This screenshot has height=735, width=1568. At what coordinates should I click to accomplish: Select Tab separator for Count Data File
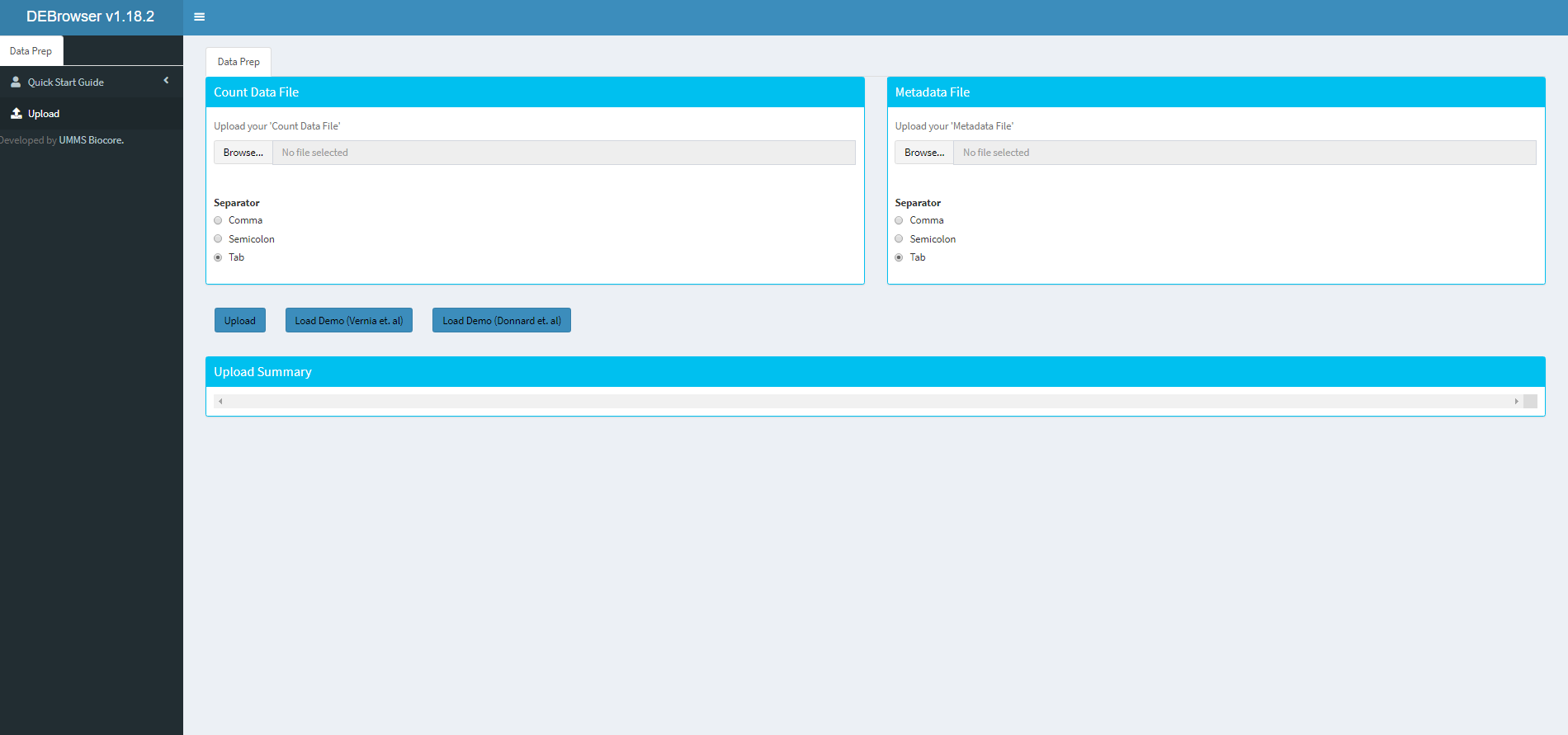coord(218,257)
